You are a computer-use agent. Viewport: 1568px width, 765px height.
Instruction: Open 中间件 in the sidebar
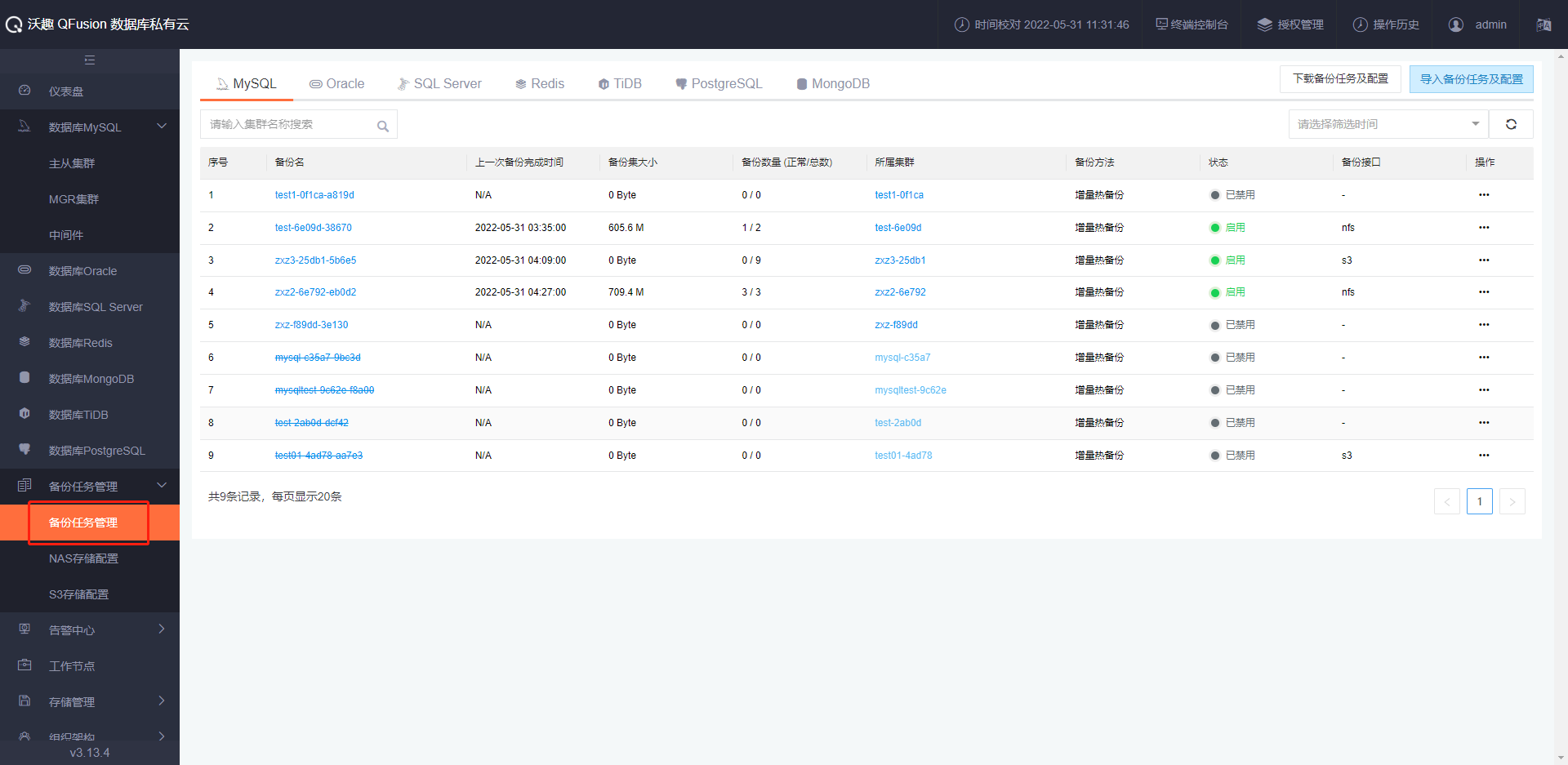pos(66,235)
